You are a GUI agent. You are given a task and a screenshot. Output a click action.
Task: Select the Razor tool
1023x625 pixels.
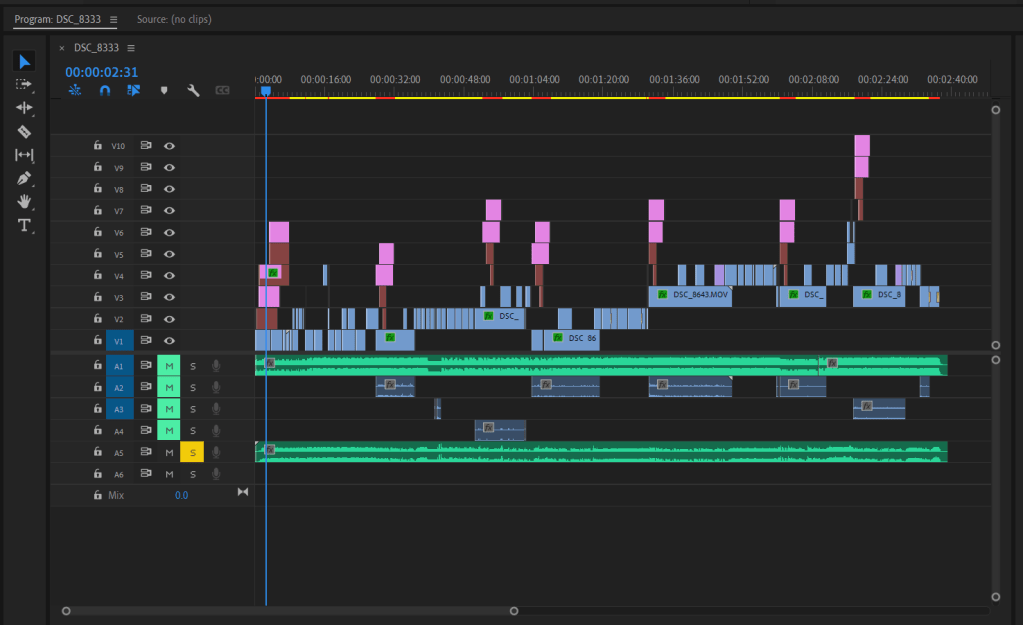(24, 131)
